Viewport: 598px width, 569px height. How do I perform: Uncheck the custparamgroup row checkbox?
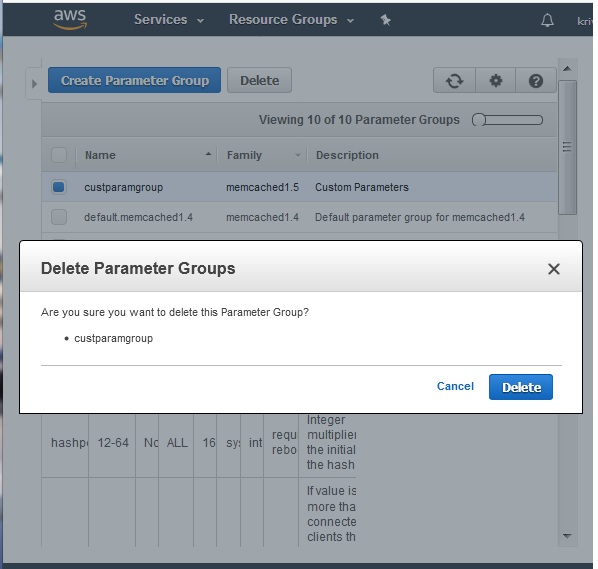point(59,187)
